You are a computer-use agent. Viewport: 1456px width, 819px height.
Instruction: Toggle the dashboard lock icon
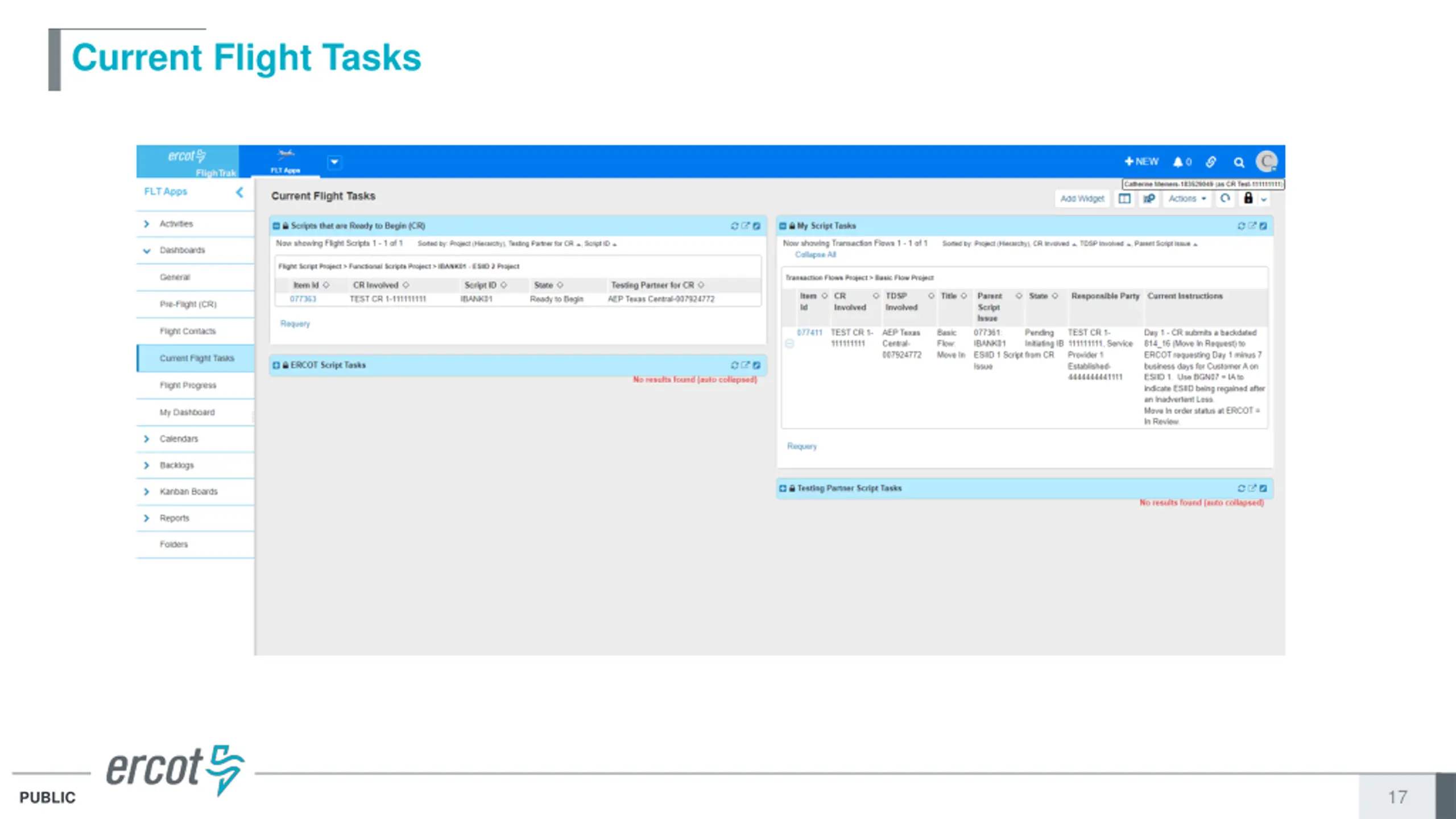[x=1248, y=198]
